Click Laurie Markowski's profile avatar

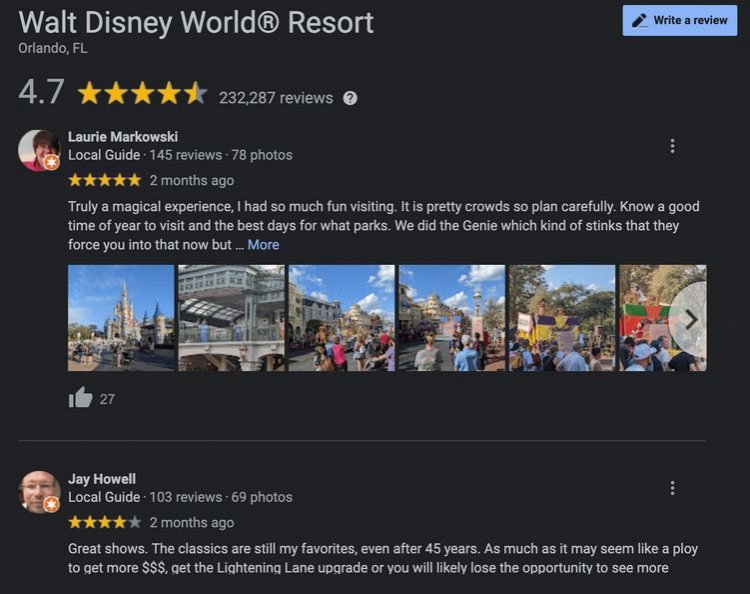click(39, 150)
